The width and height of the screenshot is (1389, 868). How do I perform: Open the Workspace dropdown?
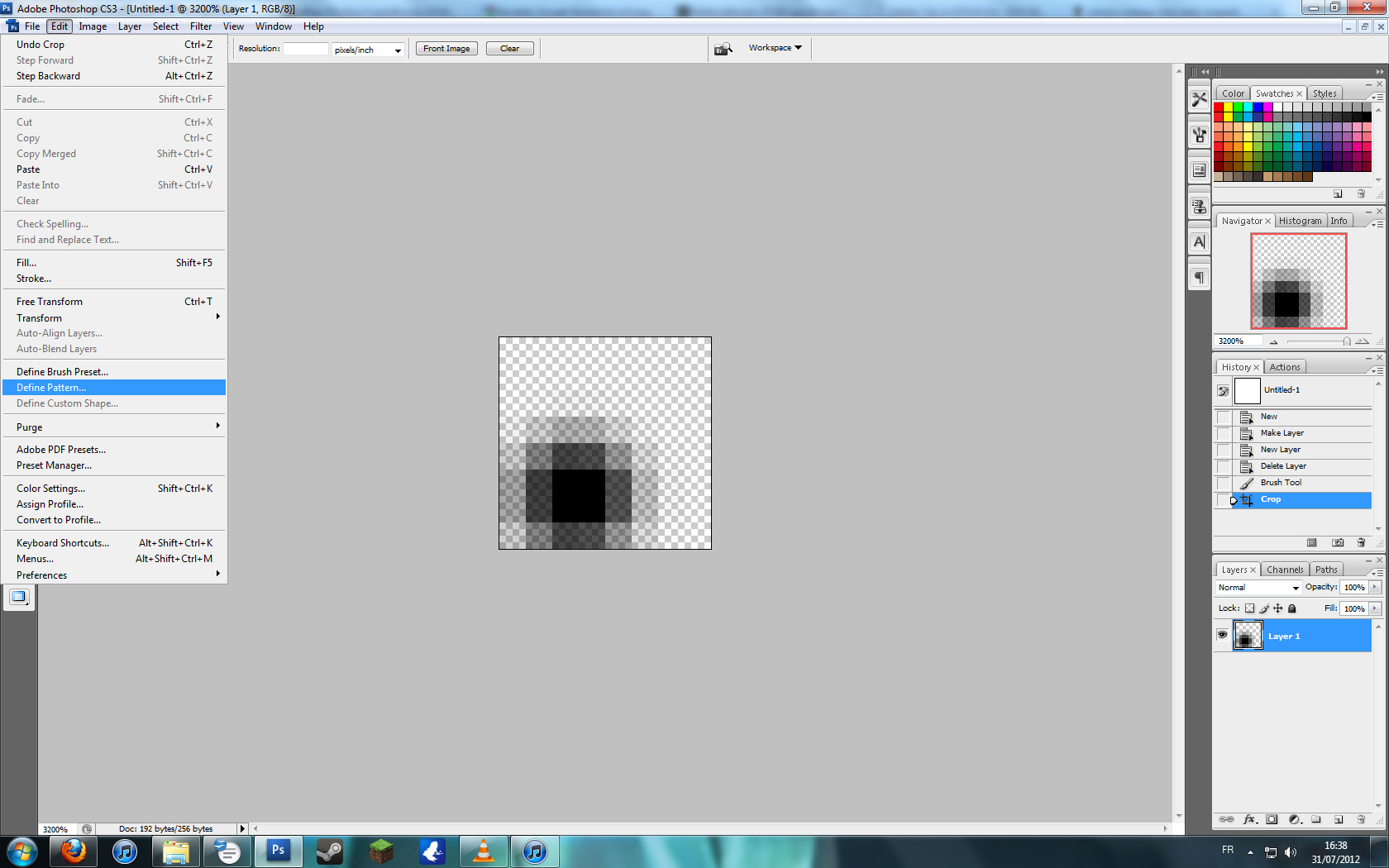pos(775,48)
